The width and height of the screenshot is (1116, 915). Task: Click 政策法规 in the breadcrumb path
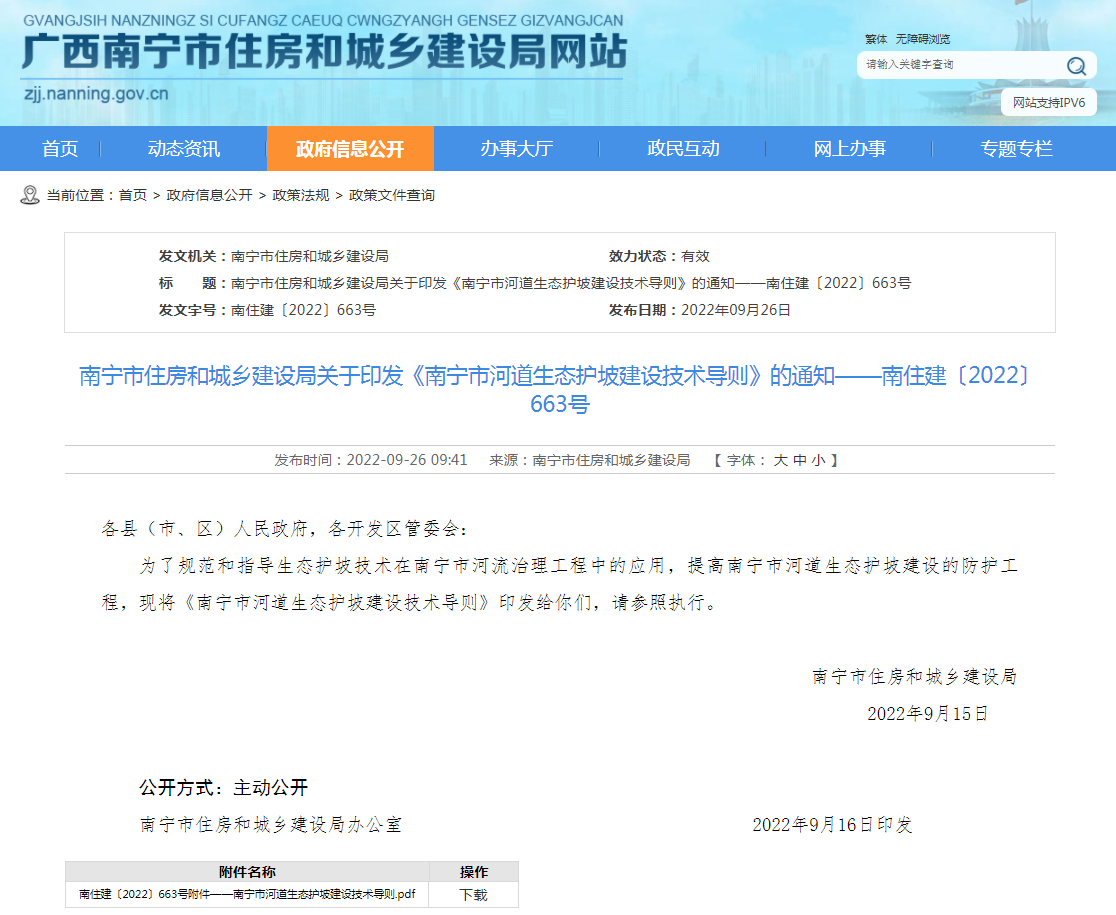(301, 195)
